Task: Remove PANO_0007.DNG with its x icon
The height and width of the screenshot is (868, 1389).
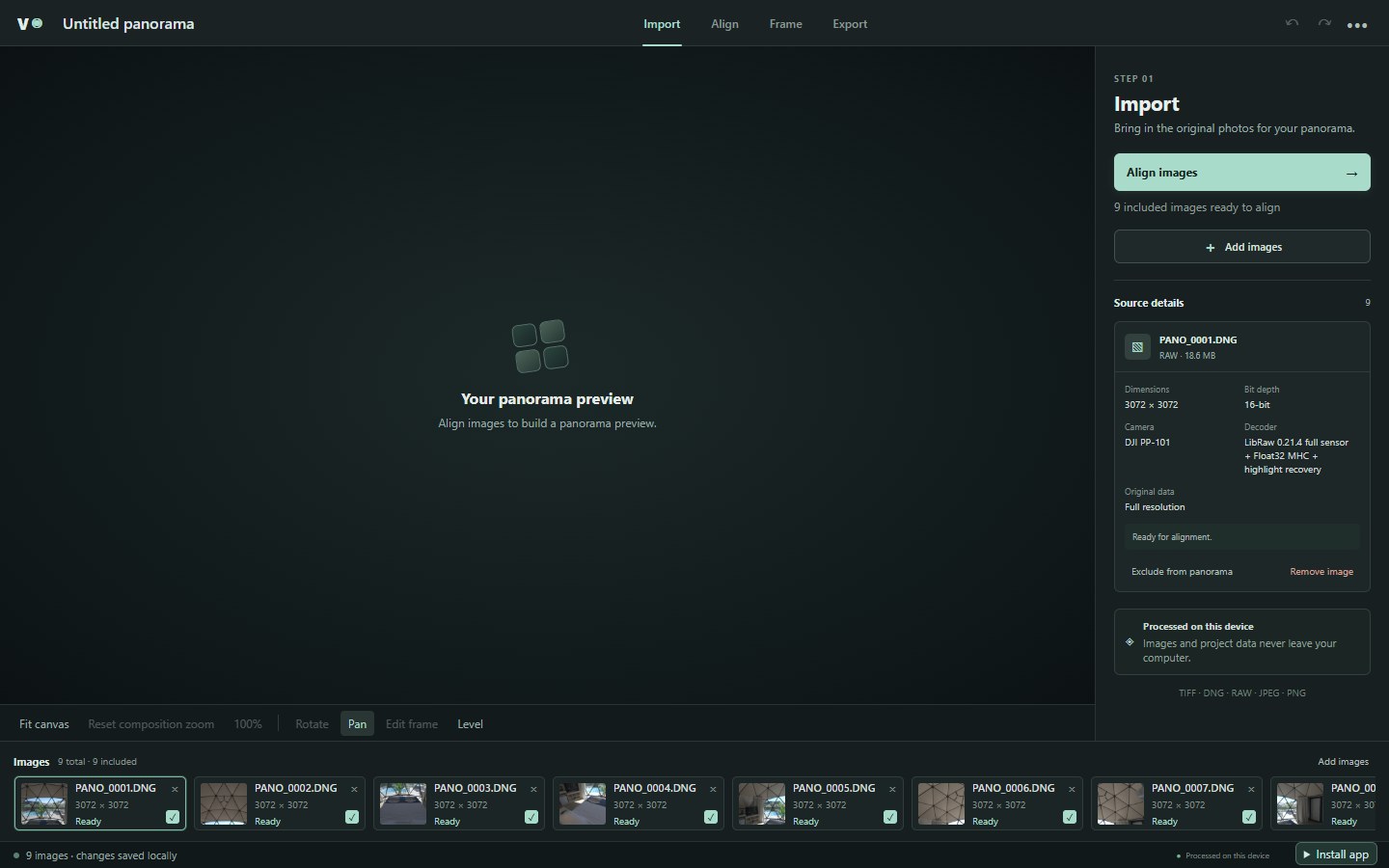Action: tap(1251, 789)
